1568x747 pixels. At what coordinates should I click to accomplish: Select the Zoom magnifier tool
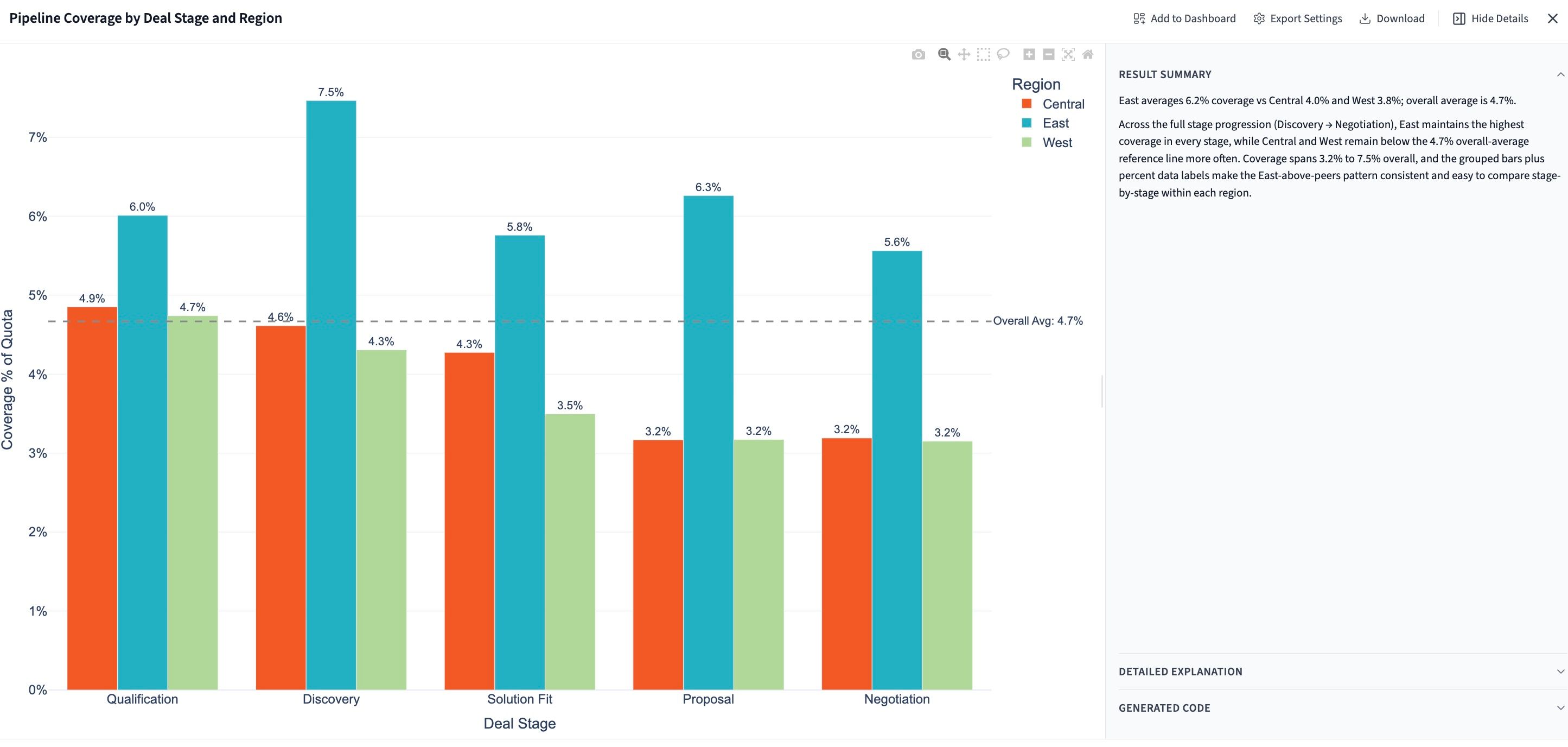[x=944, y=54]
